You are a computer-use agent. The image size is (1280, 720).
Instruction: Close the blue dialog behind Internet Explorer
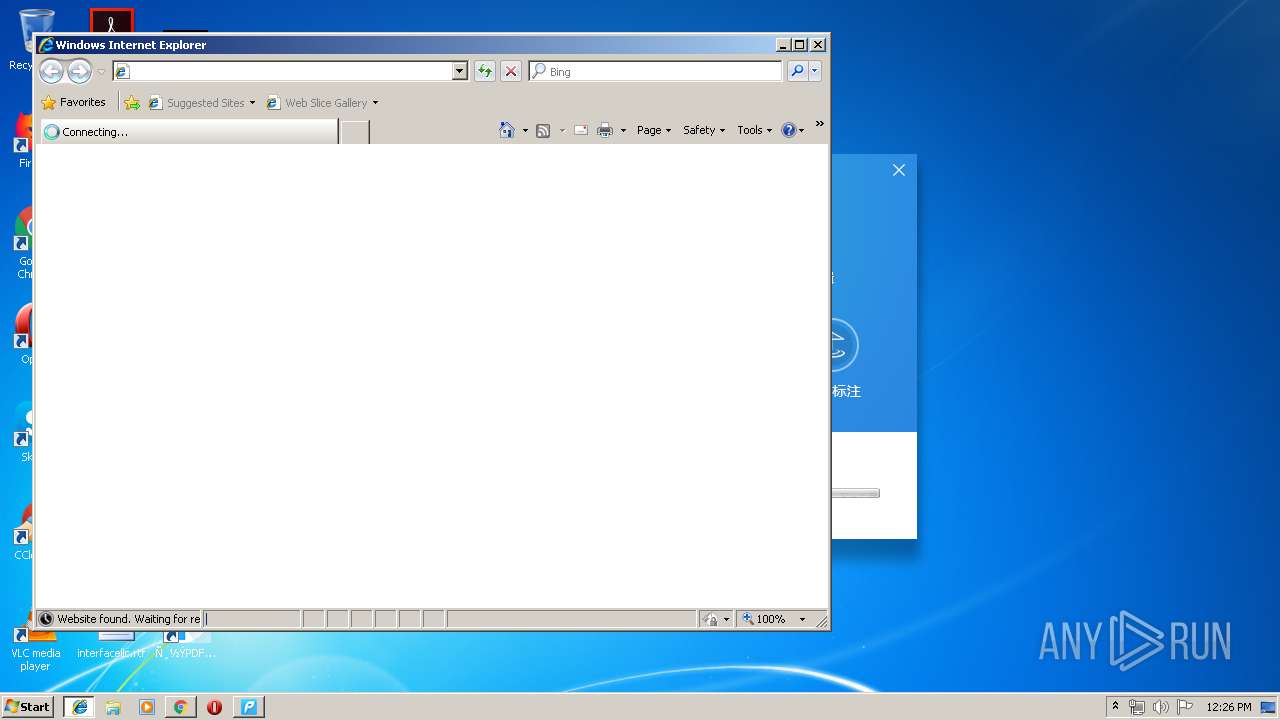point(899,170)
